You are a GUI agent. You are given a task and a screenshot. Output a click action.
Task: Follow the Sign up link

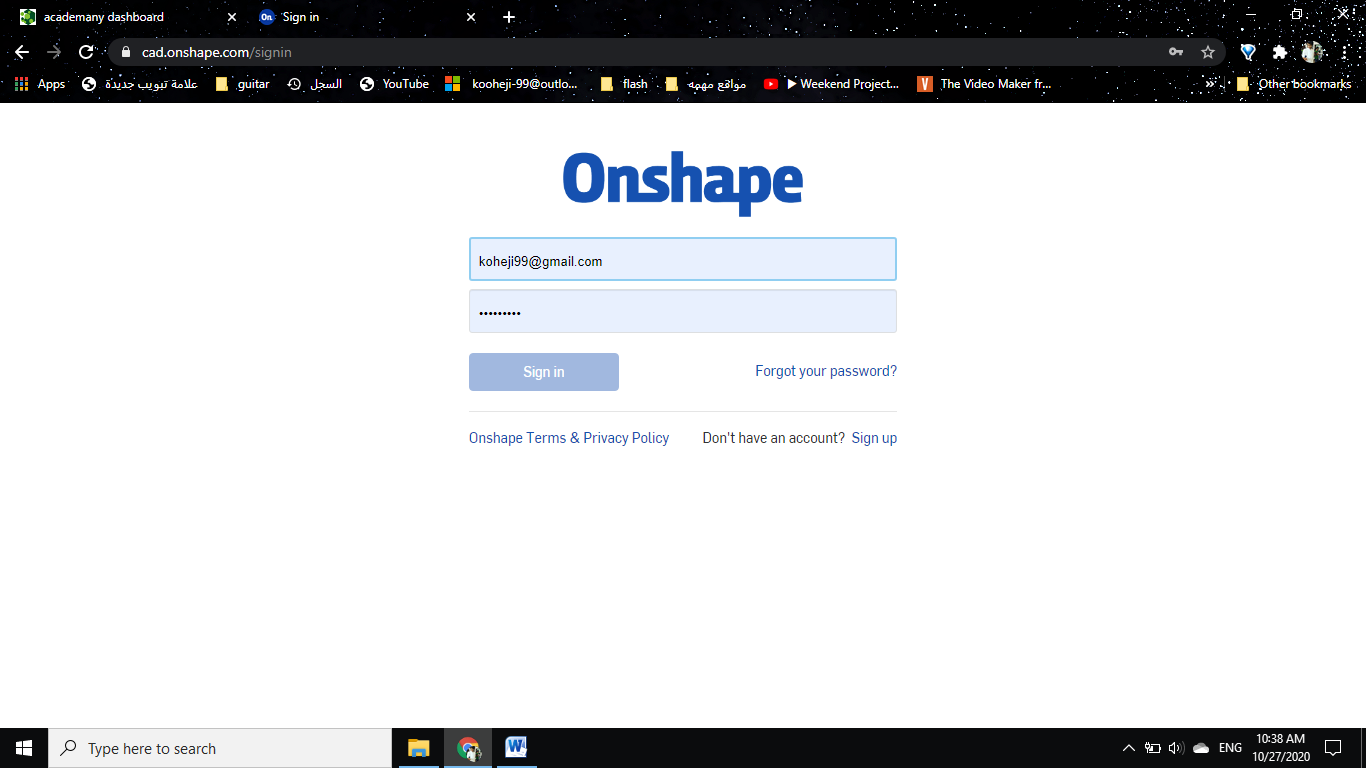pos(874,438)
